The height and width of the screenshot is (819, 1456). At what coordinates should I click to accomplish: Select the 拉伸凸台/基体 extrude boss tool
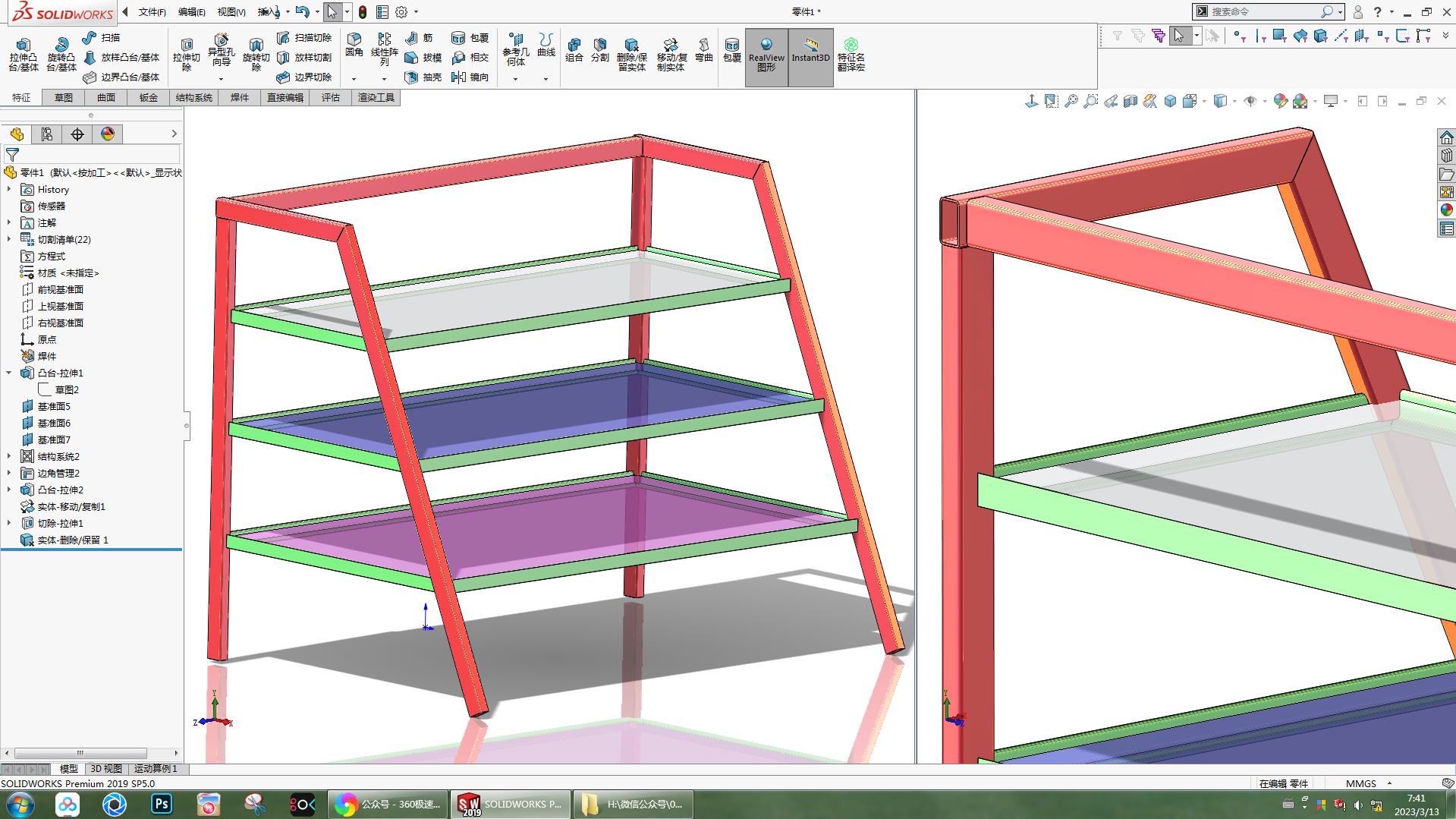23,54
